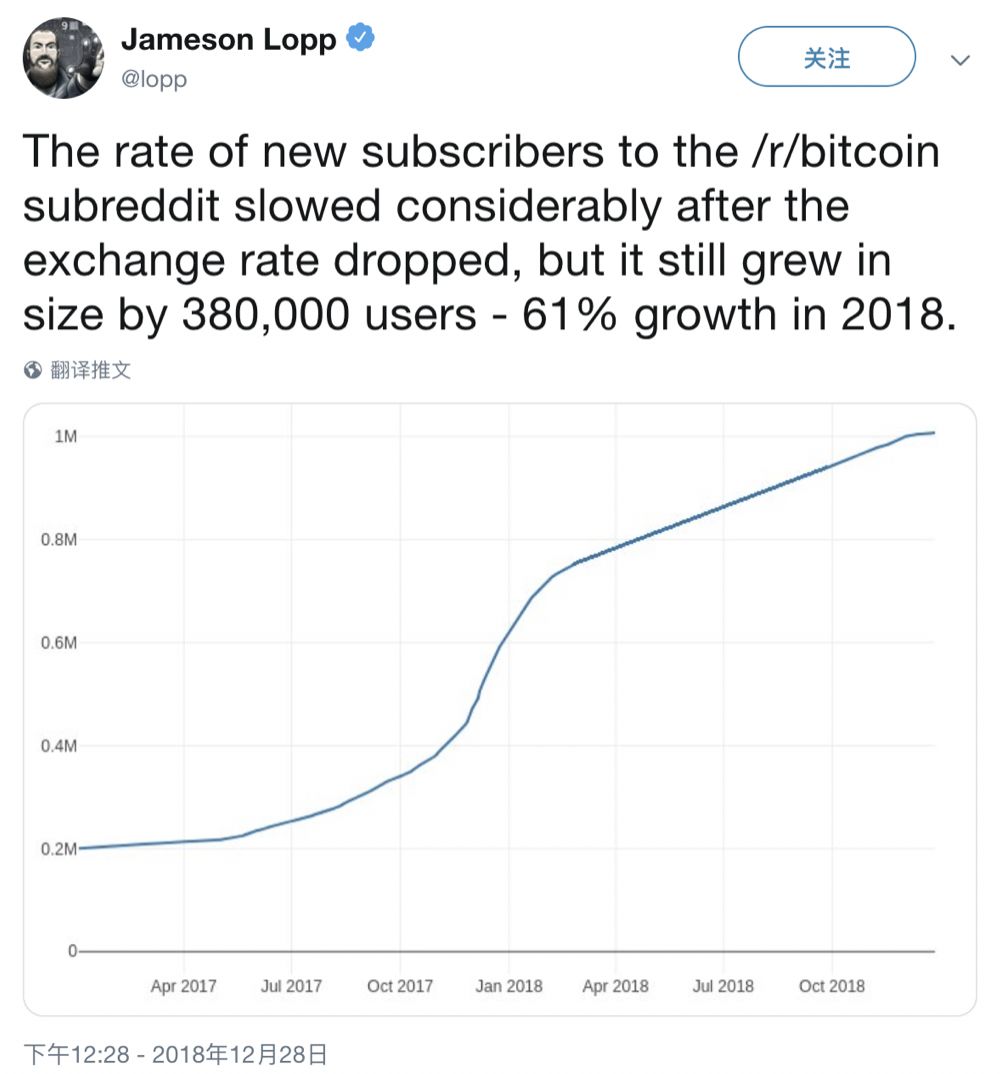Select the Jul 2018 x-axis label
1002x1074 pixels.
click(x=723, y=986)
